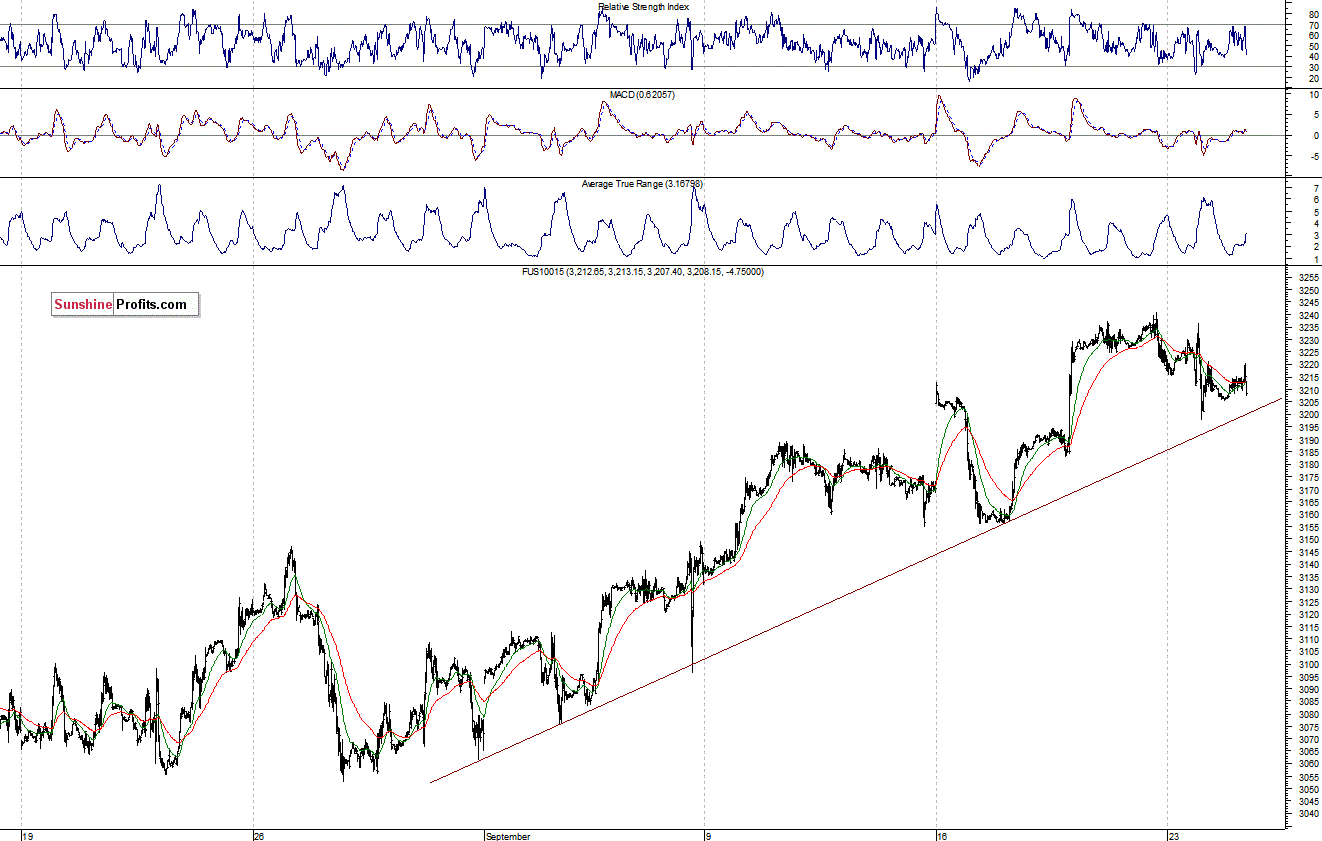
Task: Click the 3055 price axis label
Action: point(1308,777)
